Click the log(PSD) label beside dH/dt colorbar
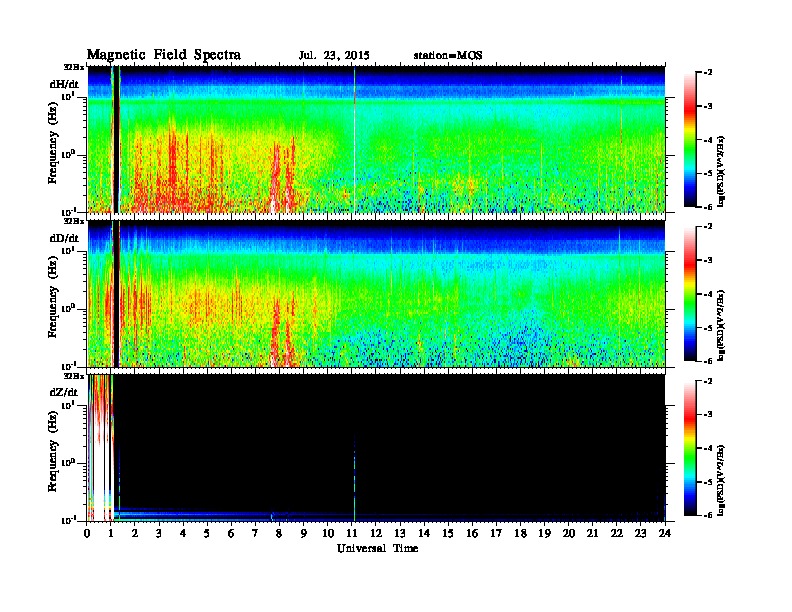792x612 pixels. pyautogui.click(x=721, y=171)
